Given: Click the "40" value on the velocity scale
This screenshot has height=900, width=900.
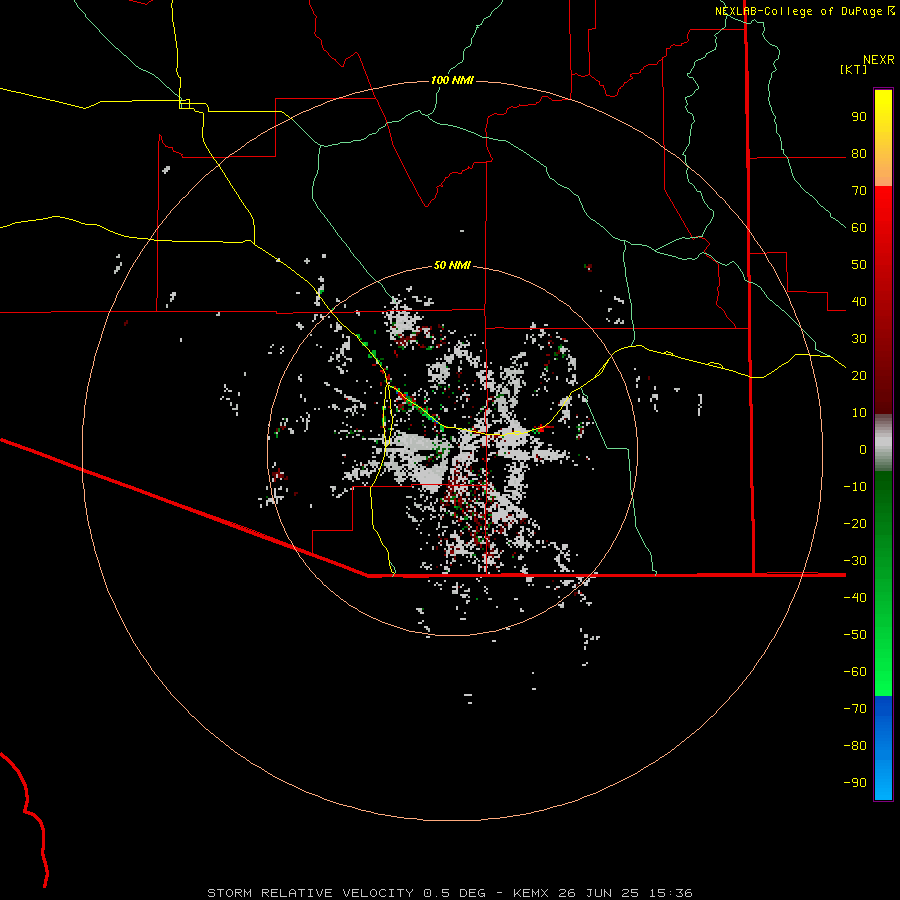Looking at the screenshot, I should 859,302.
